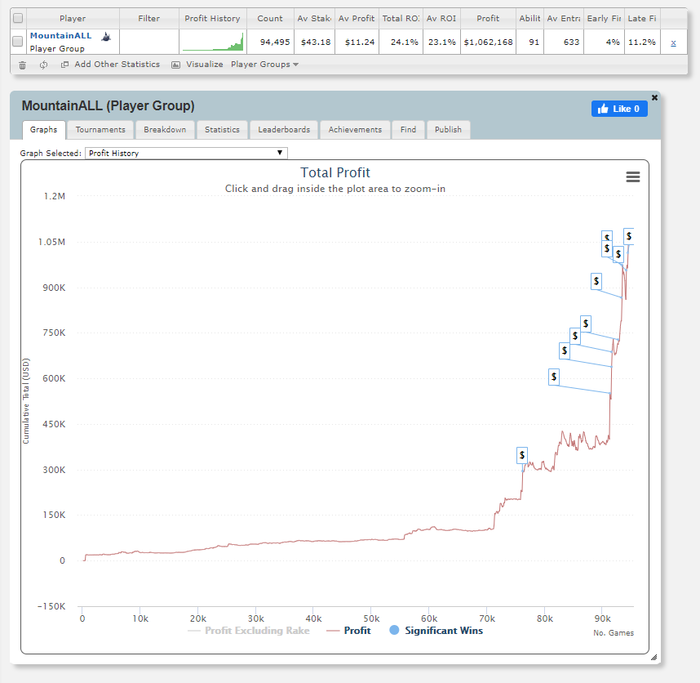
Task: Switch to the Tournaments tab
Action: click(x=100, y=130)
